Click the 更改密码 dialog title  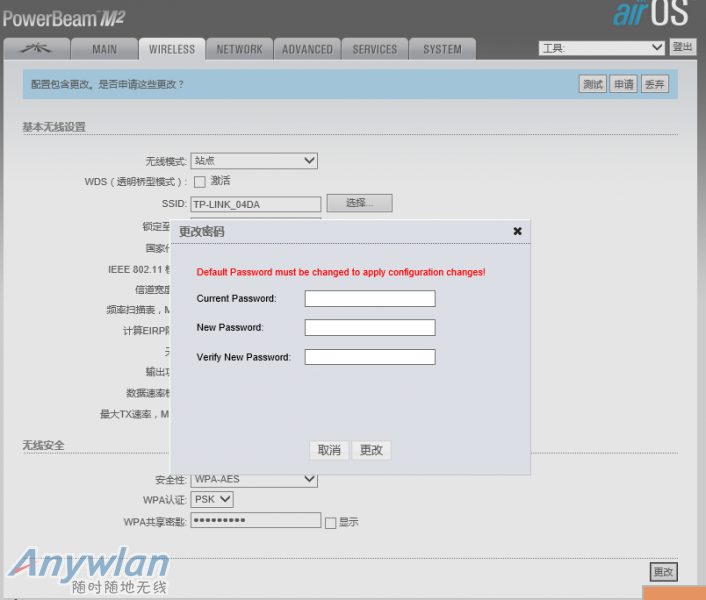click(202, 232)
